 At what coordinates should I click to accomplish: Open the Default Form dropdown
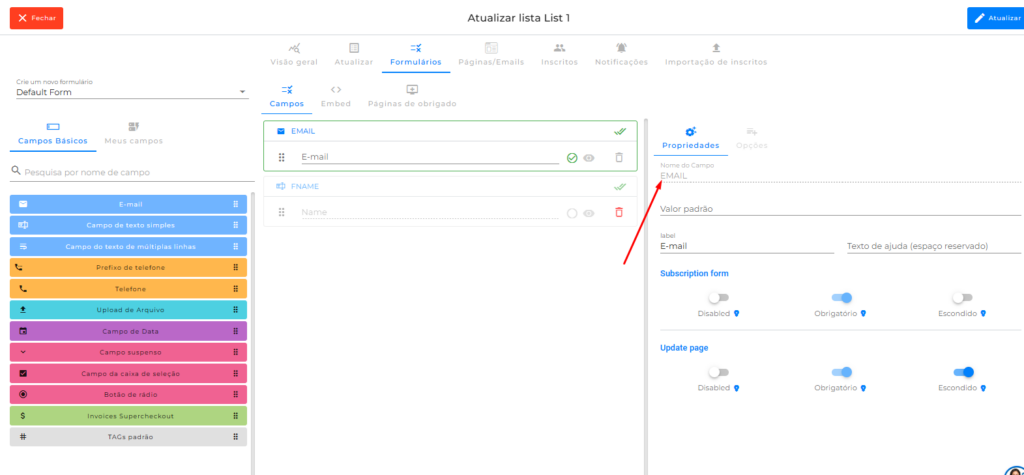(x=130, y=92)
